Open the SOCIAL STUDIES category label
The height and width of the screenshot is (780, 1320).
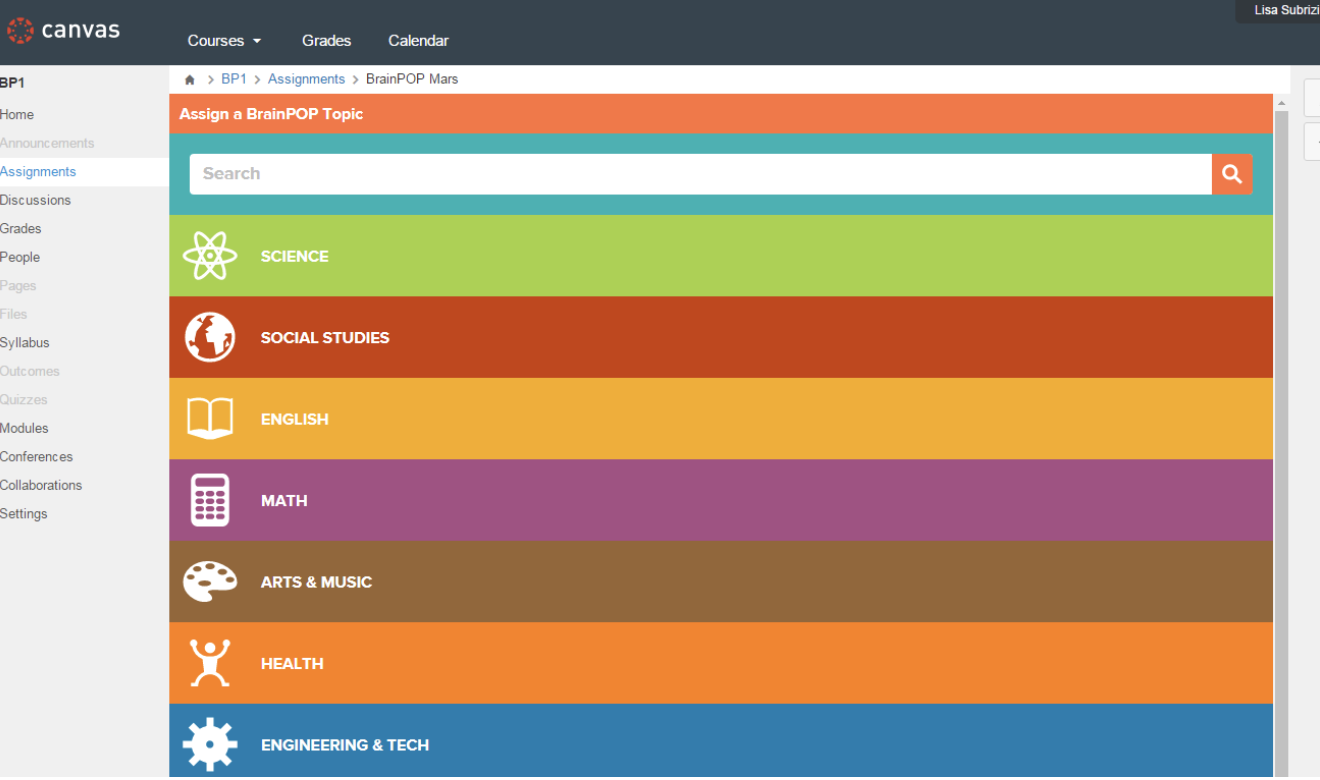325,337
